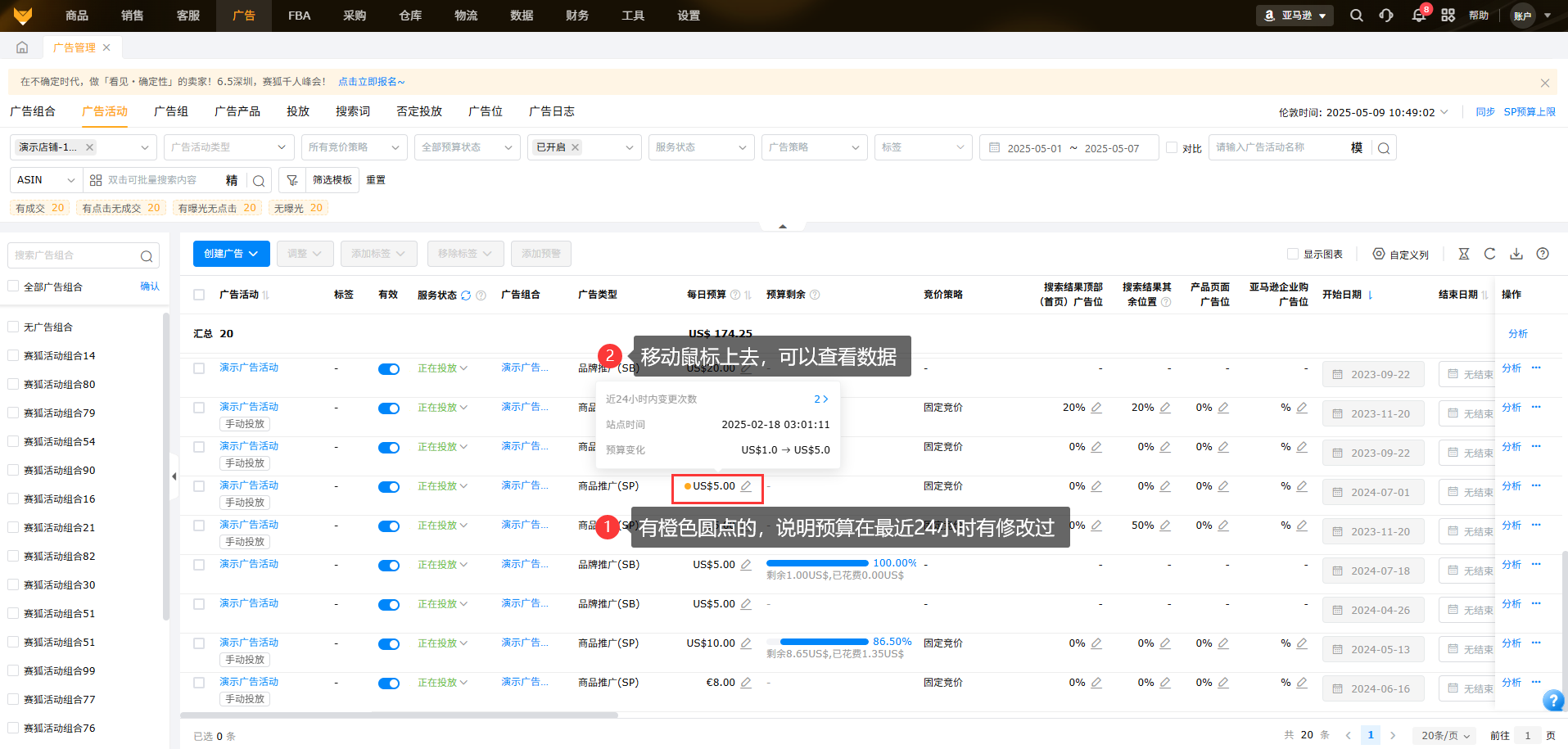Open the apps grid icon in top bar

[x=1448, y=16]
